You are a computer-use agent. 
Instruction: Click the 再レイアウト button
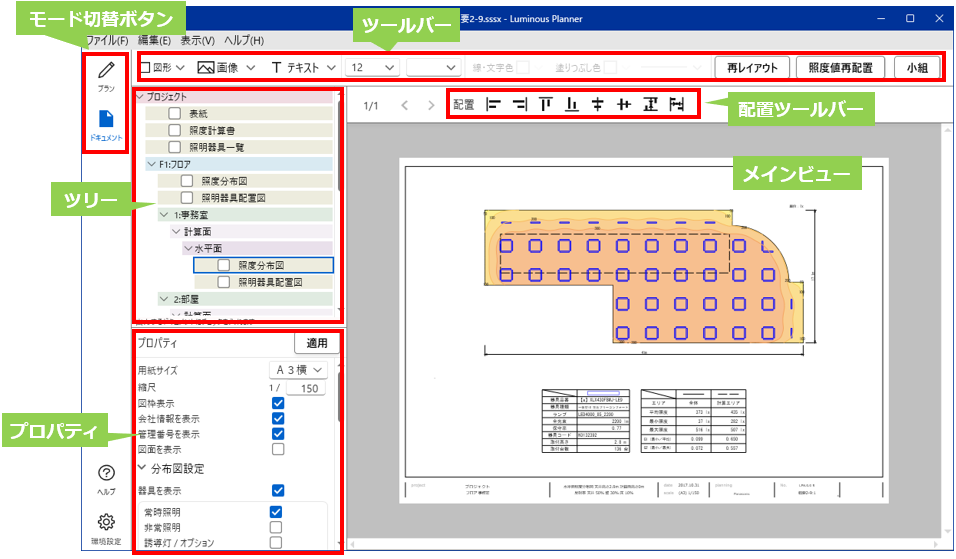750,68
